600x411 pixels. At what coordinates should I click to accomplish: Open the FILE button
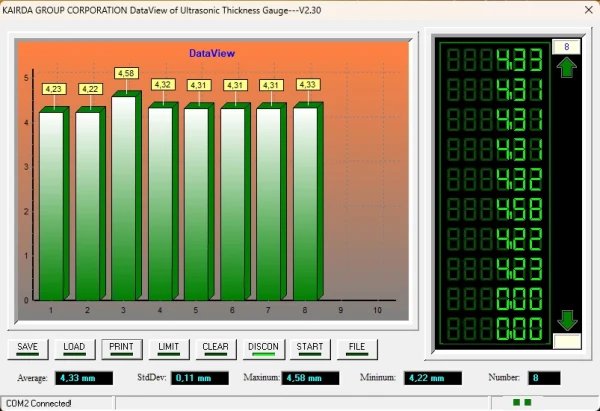[x=357, y=349]
